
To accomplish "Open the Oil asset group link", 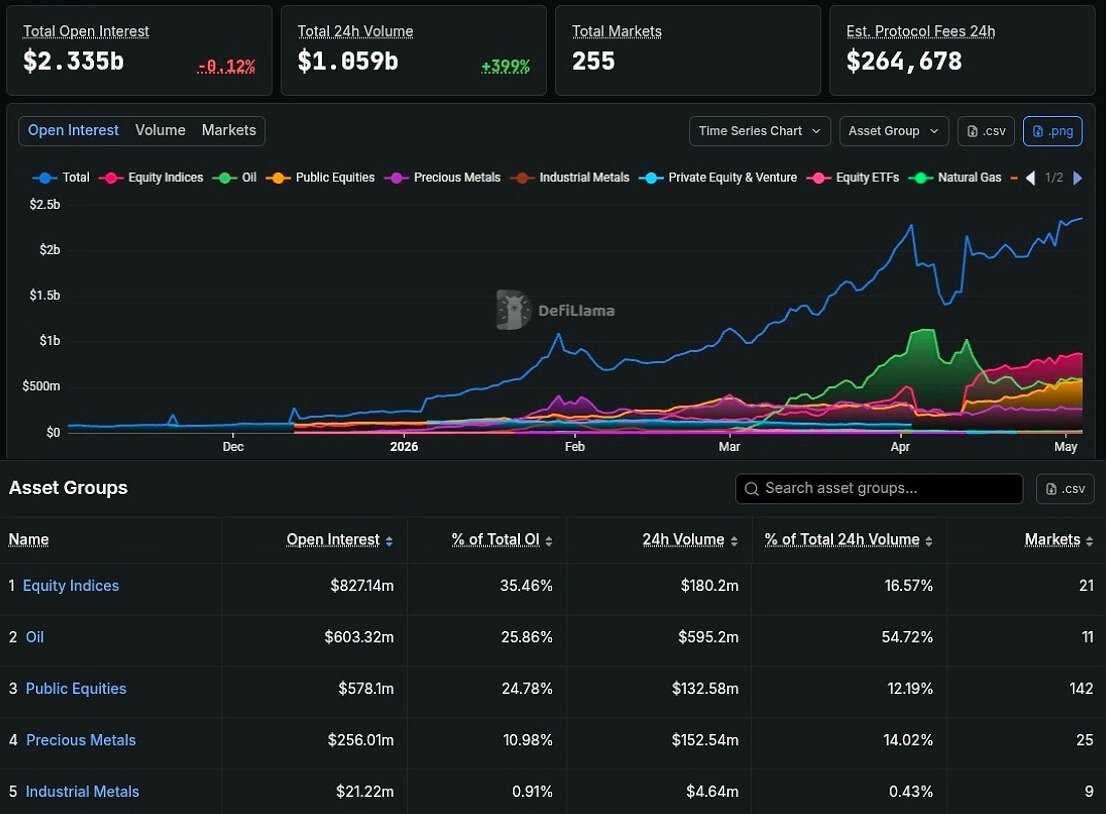I will (x=35, y=637).
